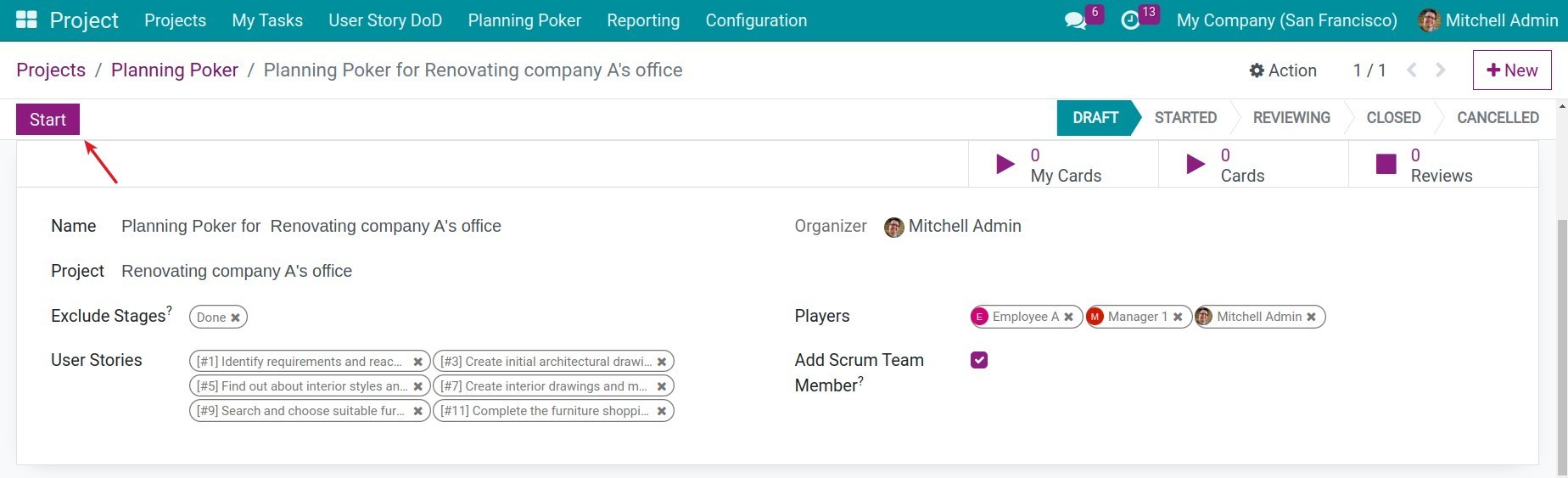Go to next record arrow

point(1440,70)
